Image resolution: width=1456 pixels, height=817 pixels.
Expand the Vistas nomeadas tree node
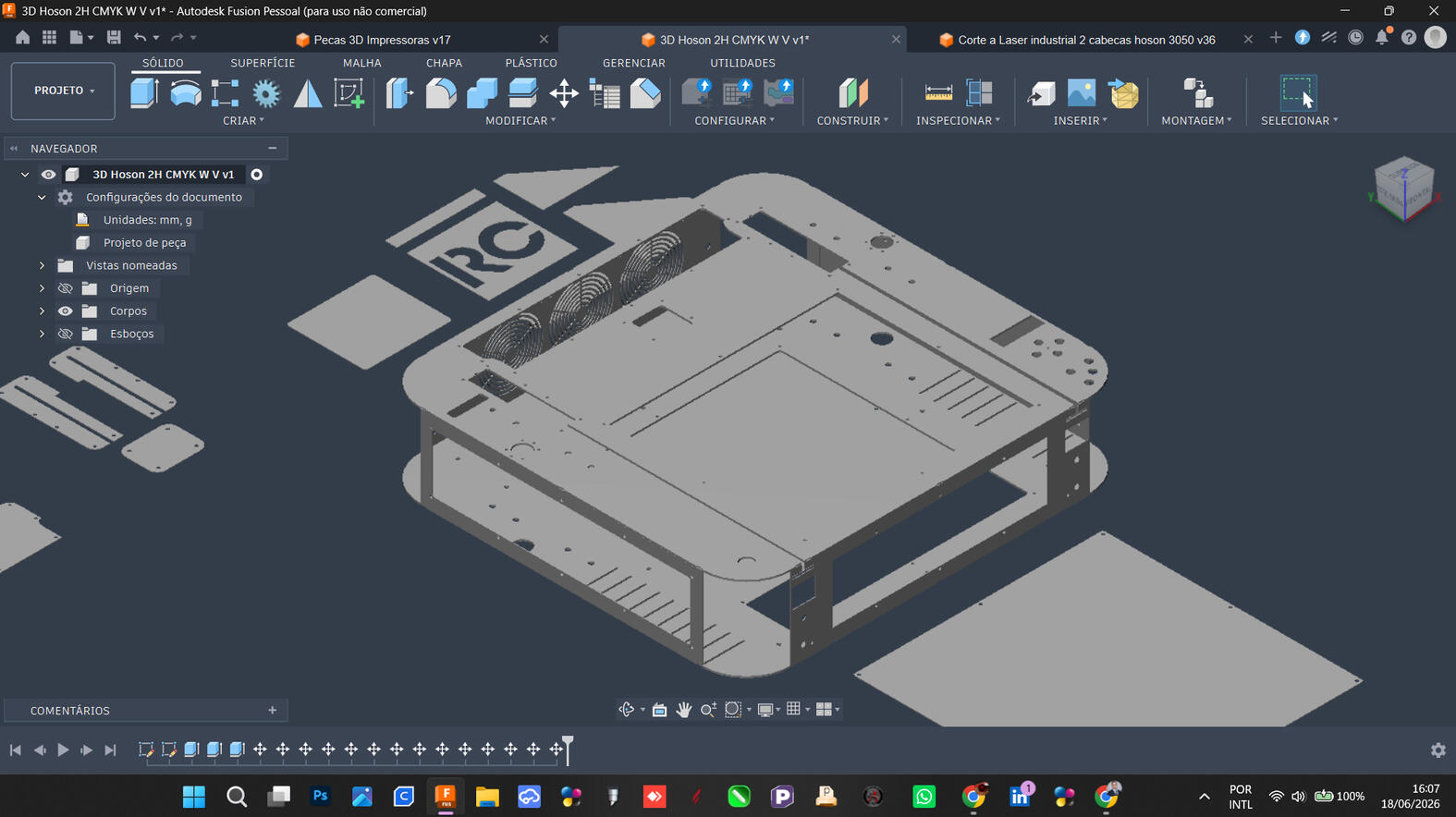[42, 265]
